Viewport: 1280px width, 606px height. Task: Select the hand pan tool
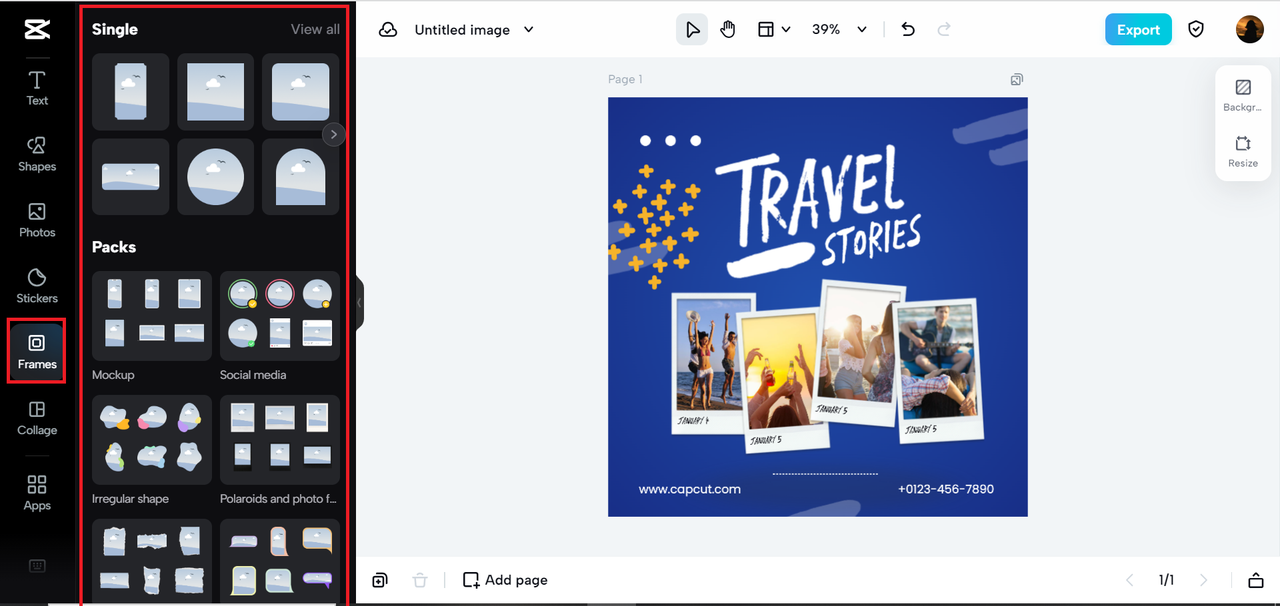click(728, 30)
